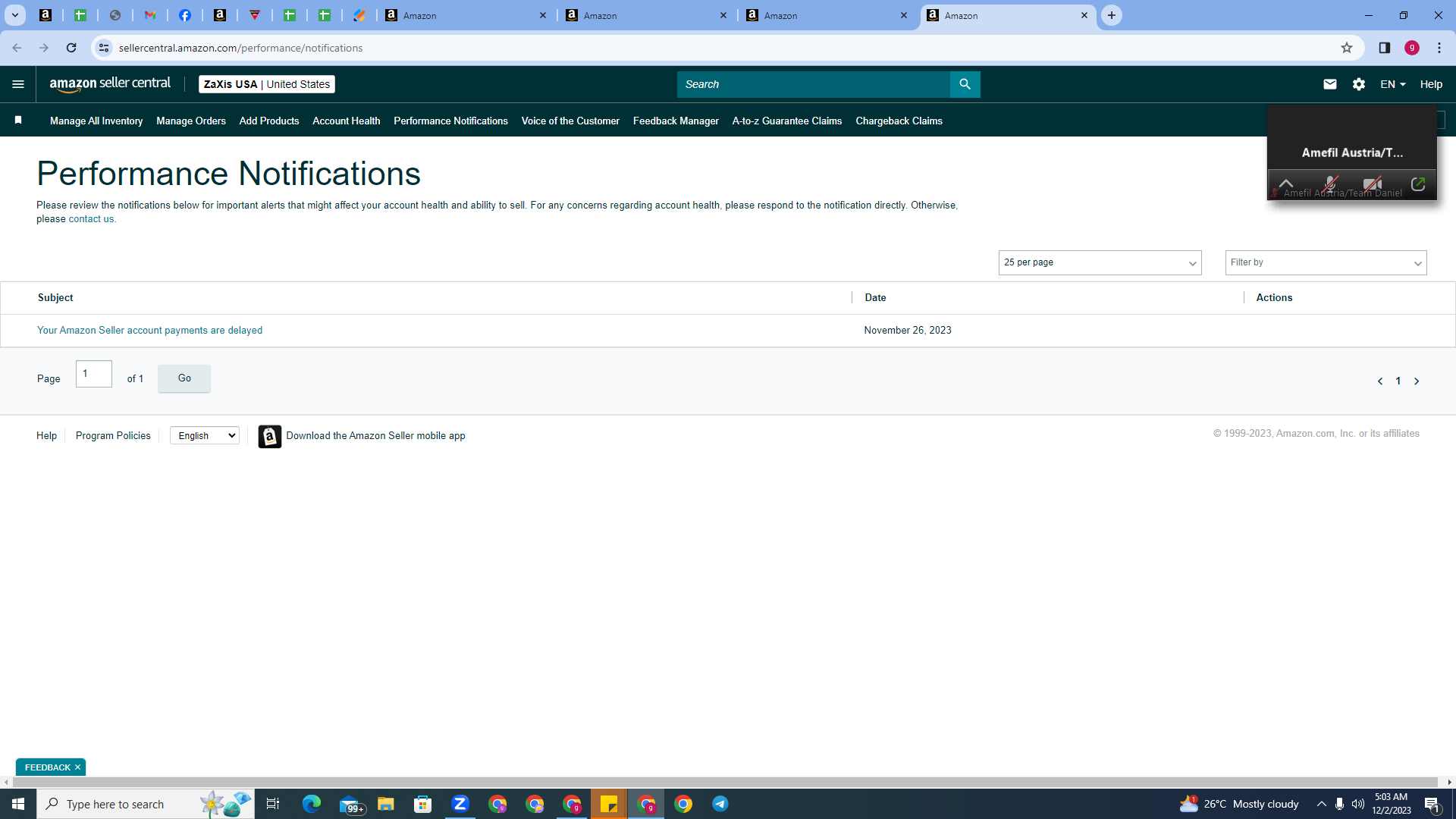The height and width of the screenshot is (819, 1456).
Task: Open the settings gear icon
Action: (x=1358, y=84)
